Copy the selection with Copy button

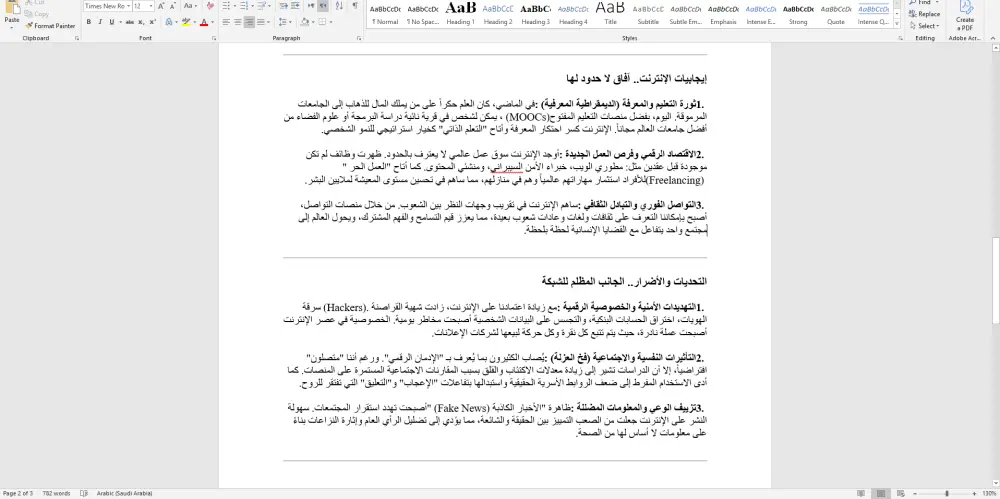(36, 13)
